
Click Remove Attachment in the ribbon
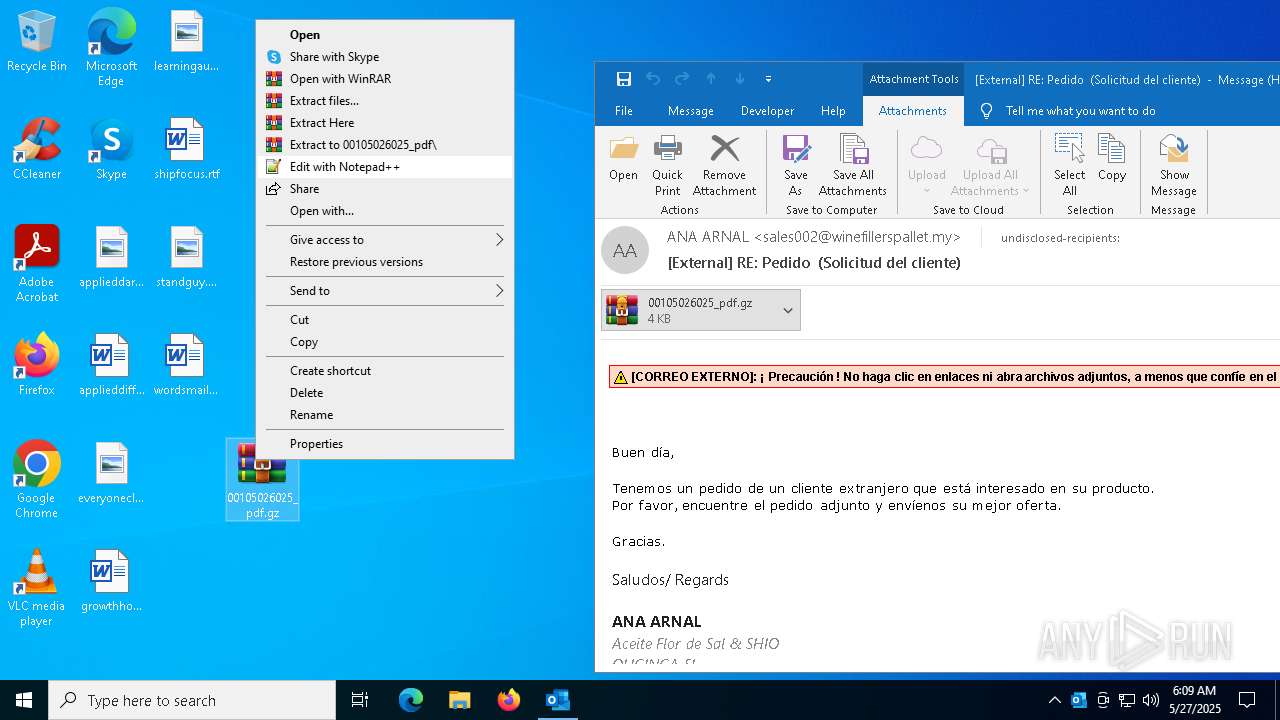click(724, 166)
